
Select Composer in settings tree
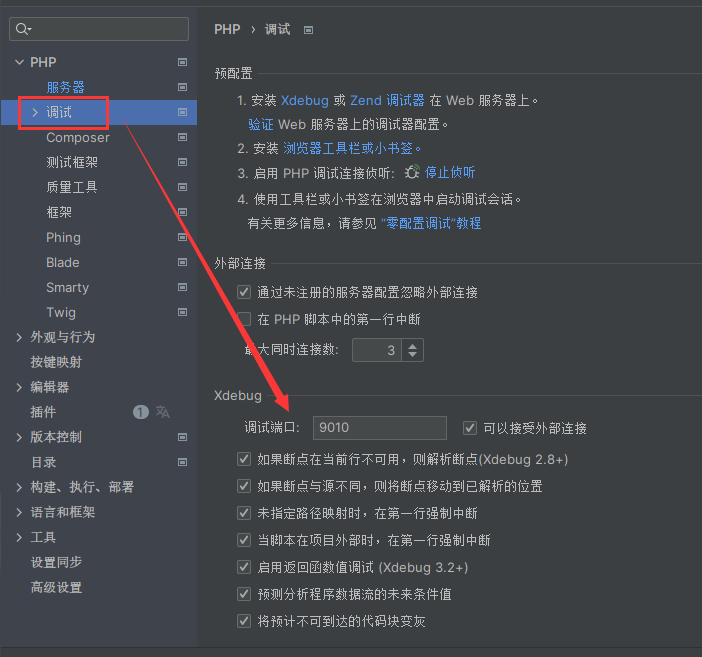[78, 137]
